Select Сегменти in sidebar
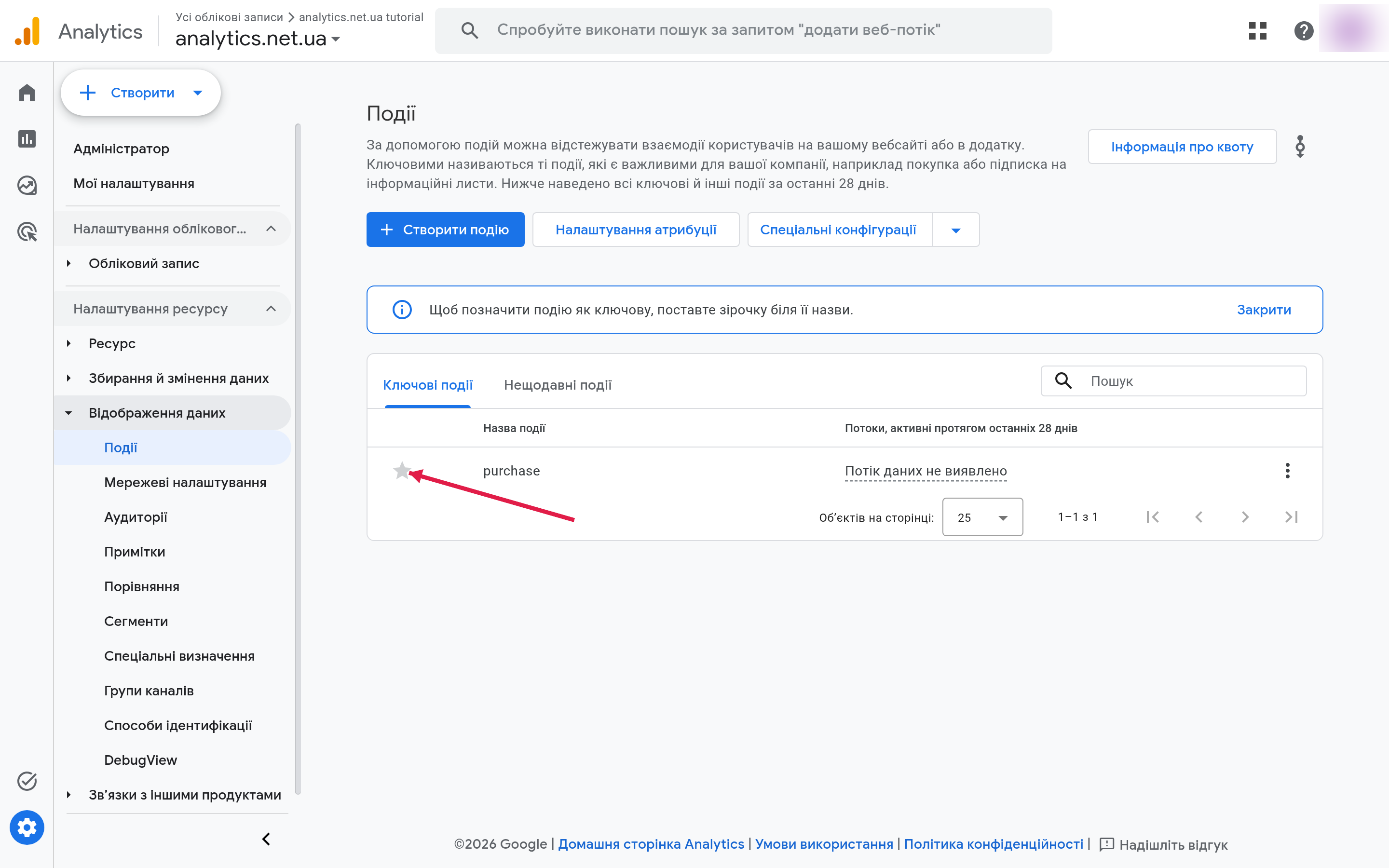The image size is (1389, 868). 136,621
